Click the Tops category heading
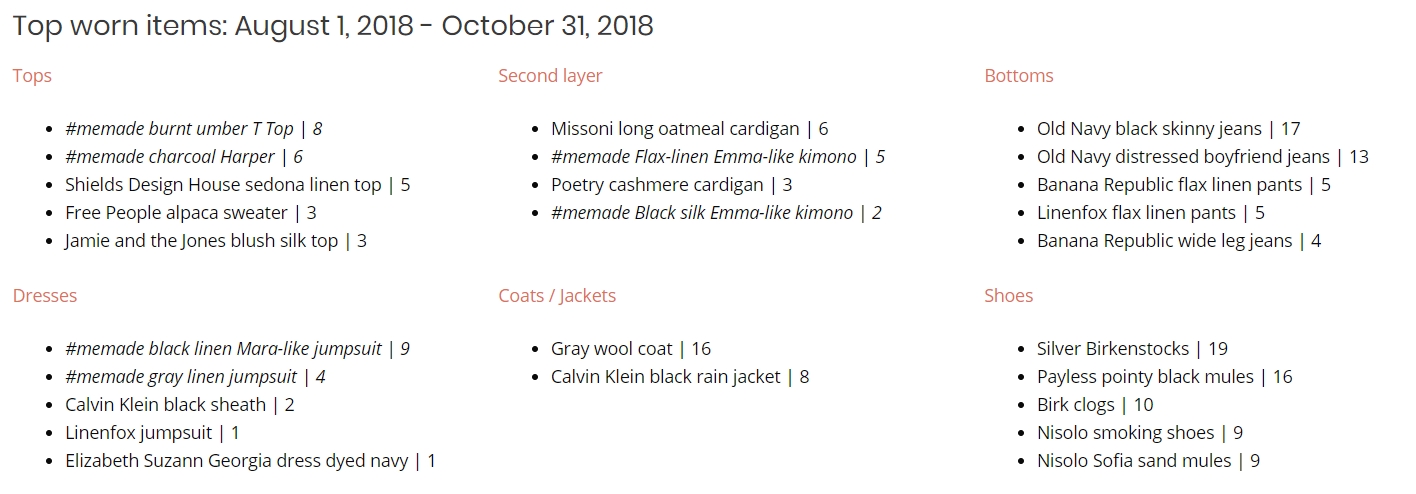The width and height of the screenshot is (1416, 494). [x=32, y=76]
